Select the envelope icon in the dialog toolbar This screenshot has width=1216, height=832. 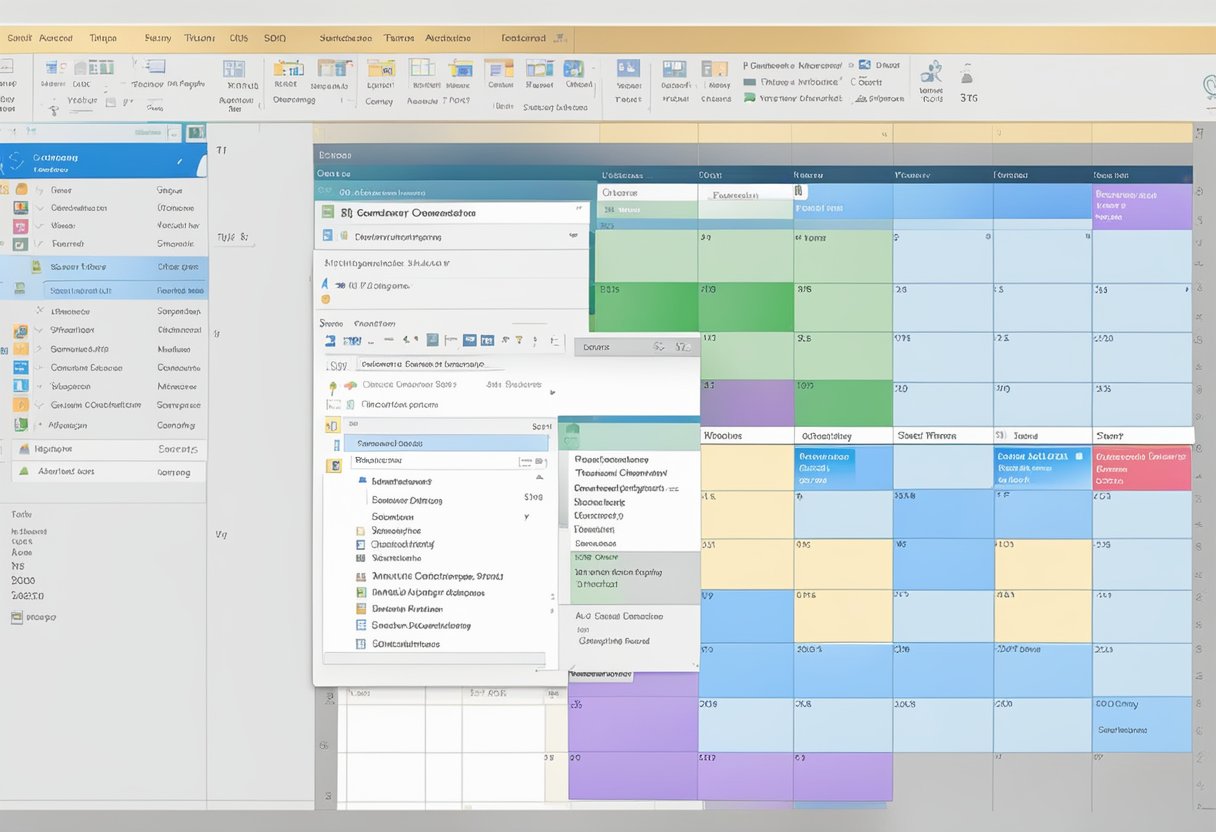coord(470,340)
